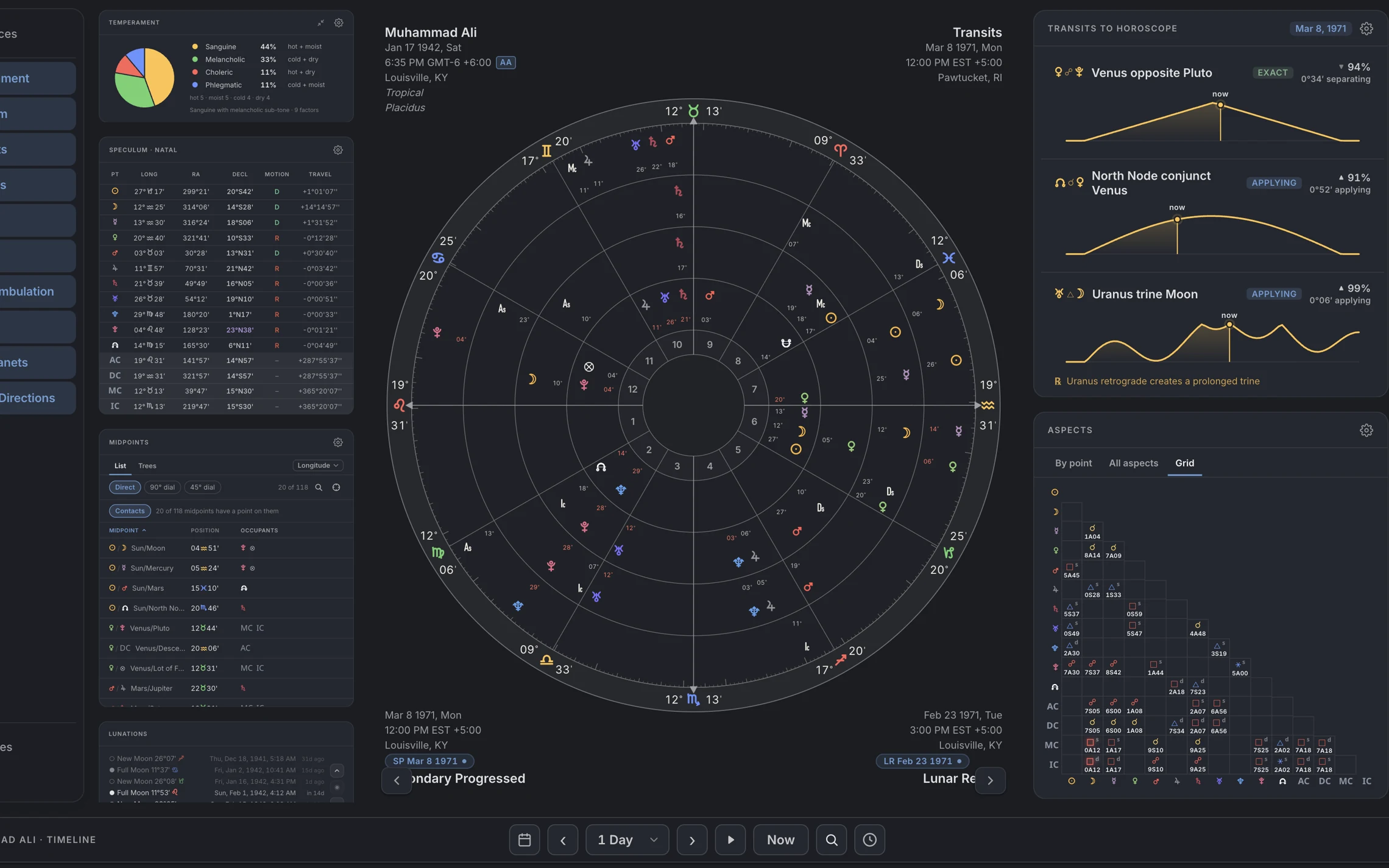Click the Pisces glyph on outer wheel

click(949, 258)
